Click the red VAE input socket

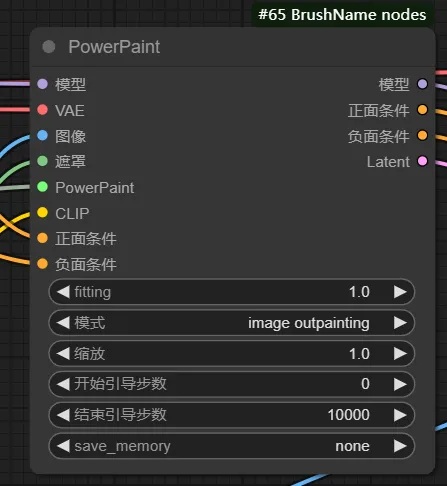42,110
